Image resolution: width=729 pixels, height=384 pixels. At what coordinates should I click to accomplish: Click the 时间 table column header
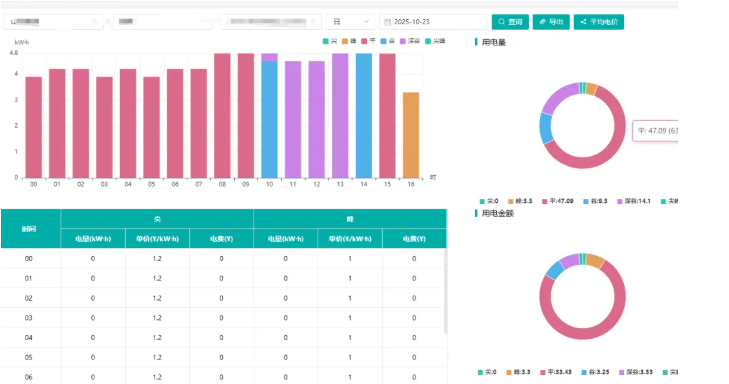pyautogui.click(x=29, y=229)
